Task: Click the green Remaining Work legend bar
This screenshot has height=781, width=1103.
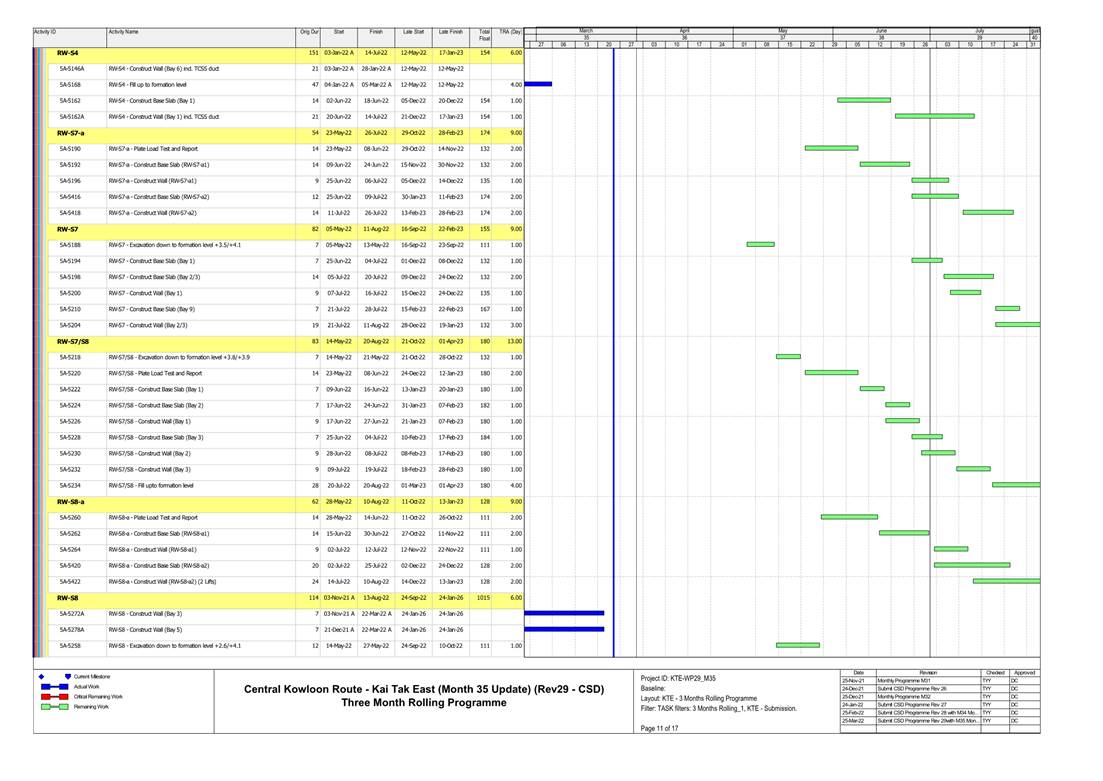Action: click(54, 706)
